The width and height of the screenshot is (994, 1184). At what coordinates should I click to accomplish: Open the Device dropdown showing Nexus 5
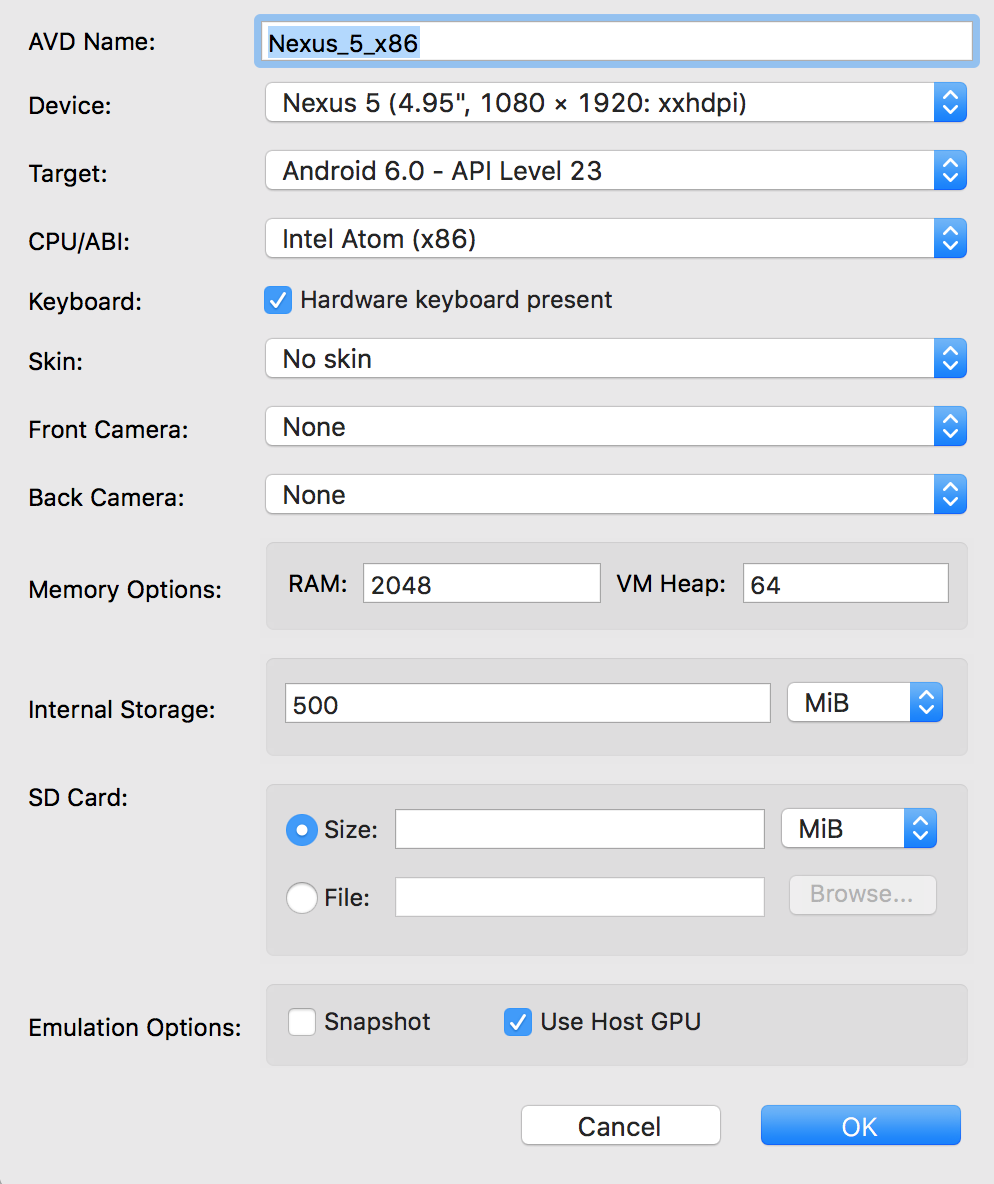point(616,103)
